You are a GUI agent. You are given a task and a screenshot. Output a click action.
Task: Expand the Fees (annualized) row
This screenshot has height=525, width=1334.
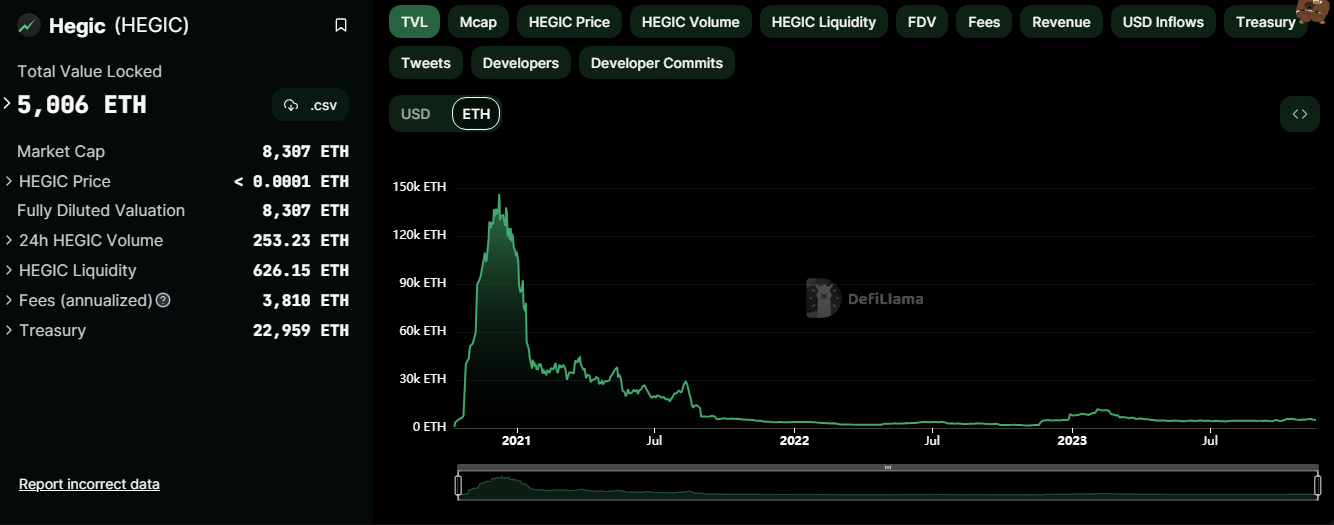tap(9, 300)
